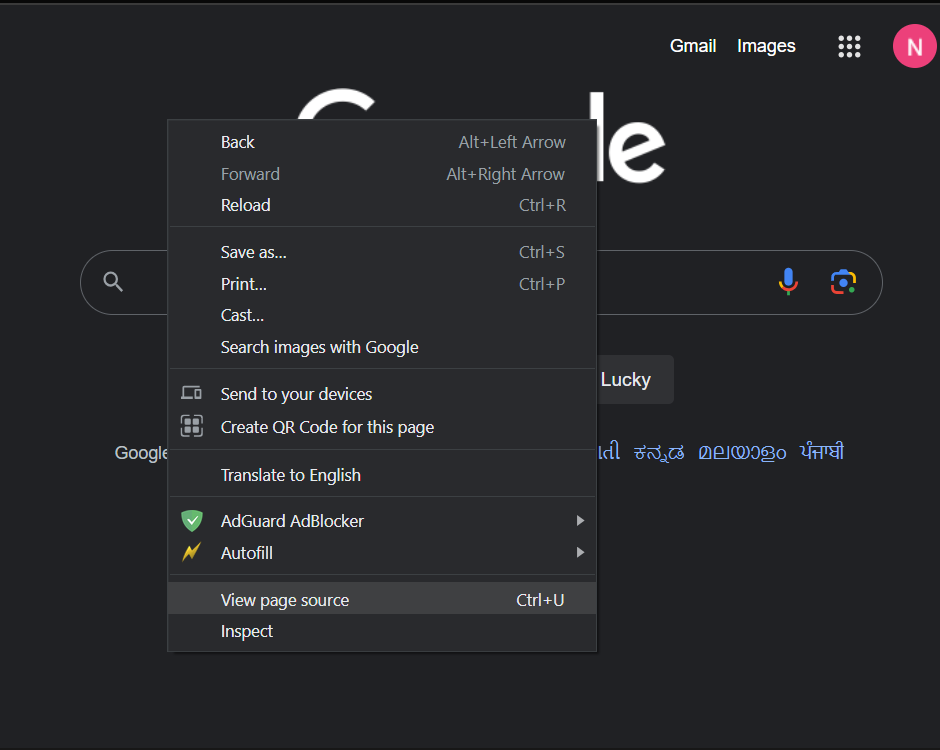Viewport: 940px width, 750px height.
Task: Open the Gmail link
Action: click(692, 46)
